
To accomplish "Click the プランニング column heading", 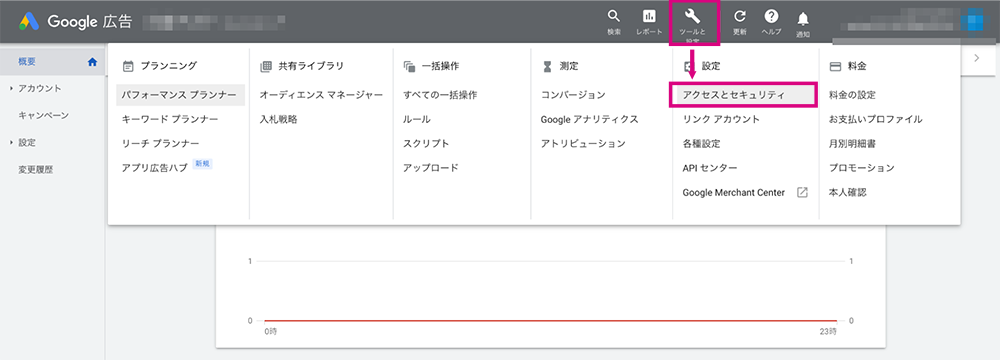I will point(169,66).
